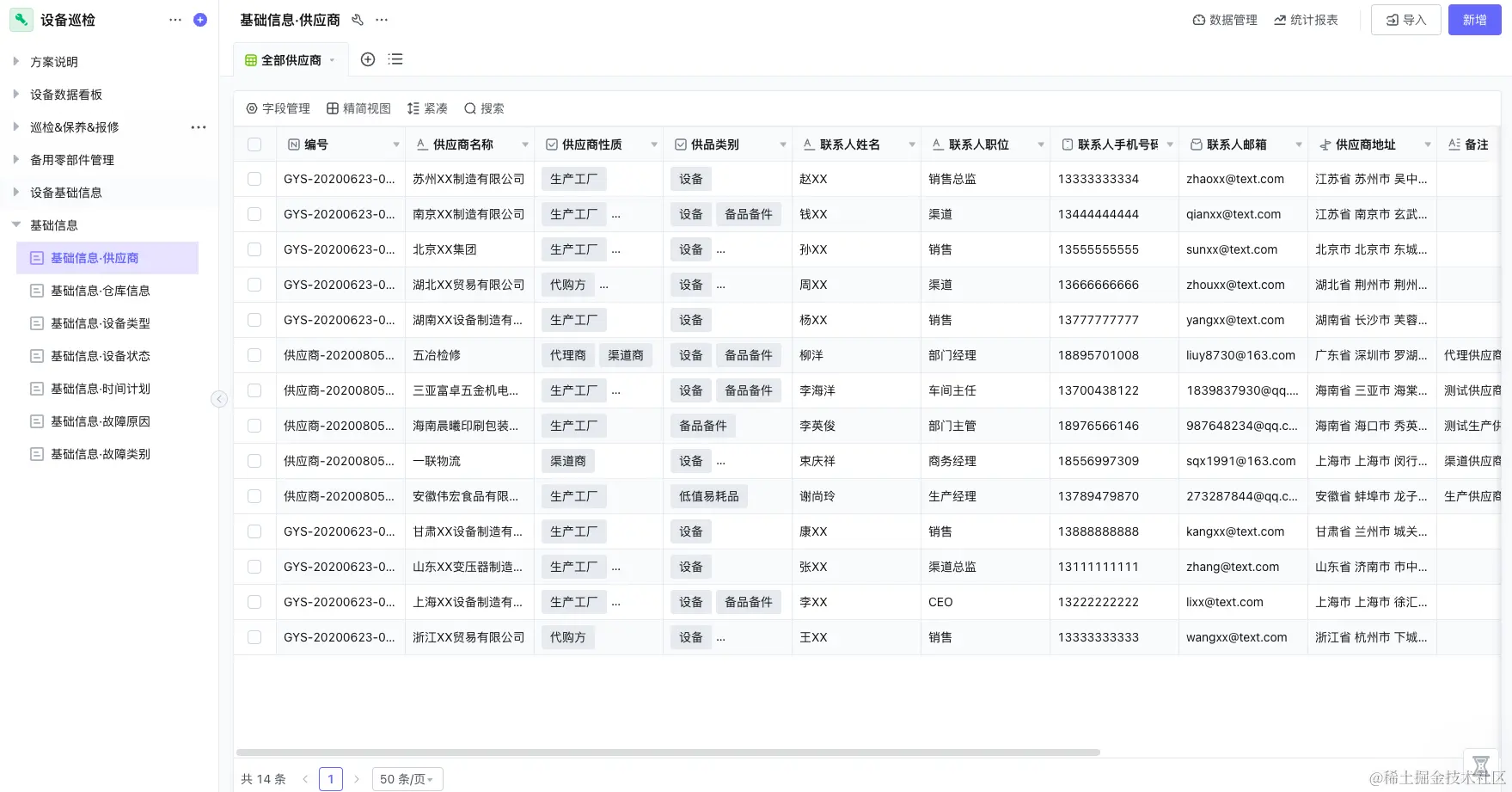
Task: Open the 联系人邮箱 column dropdown arrow
Action: [x=1299, y=144]
